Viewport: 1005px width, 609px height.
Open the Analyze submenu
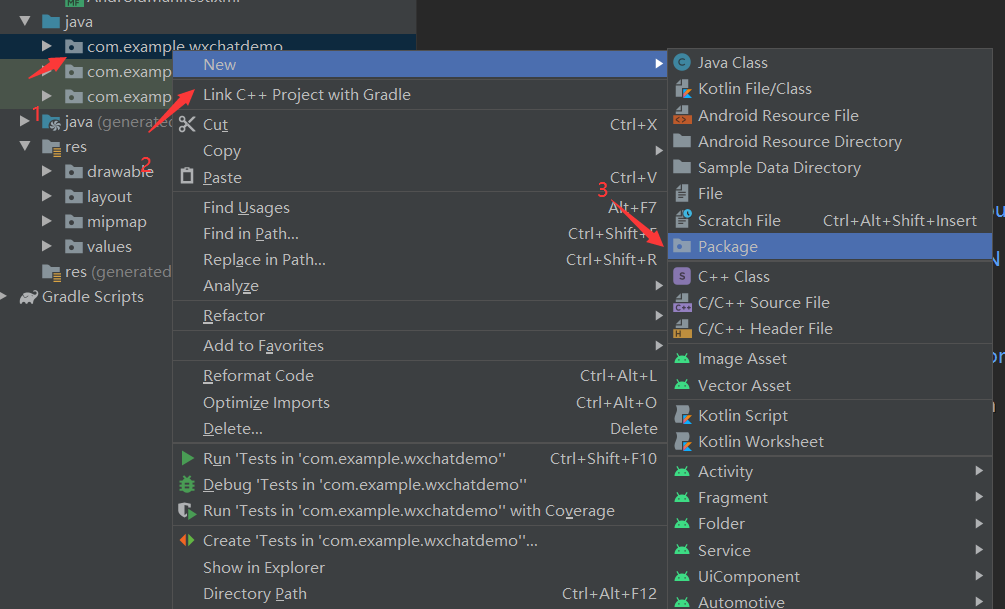(420, 286)
